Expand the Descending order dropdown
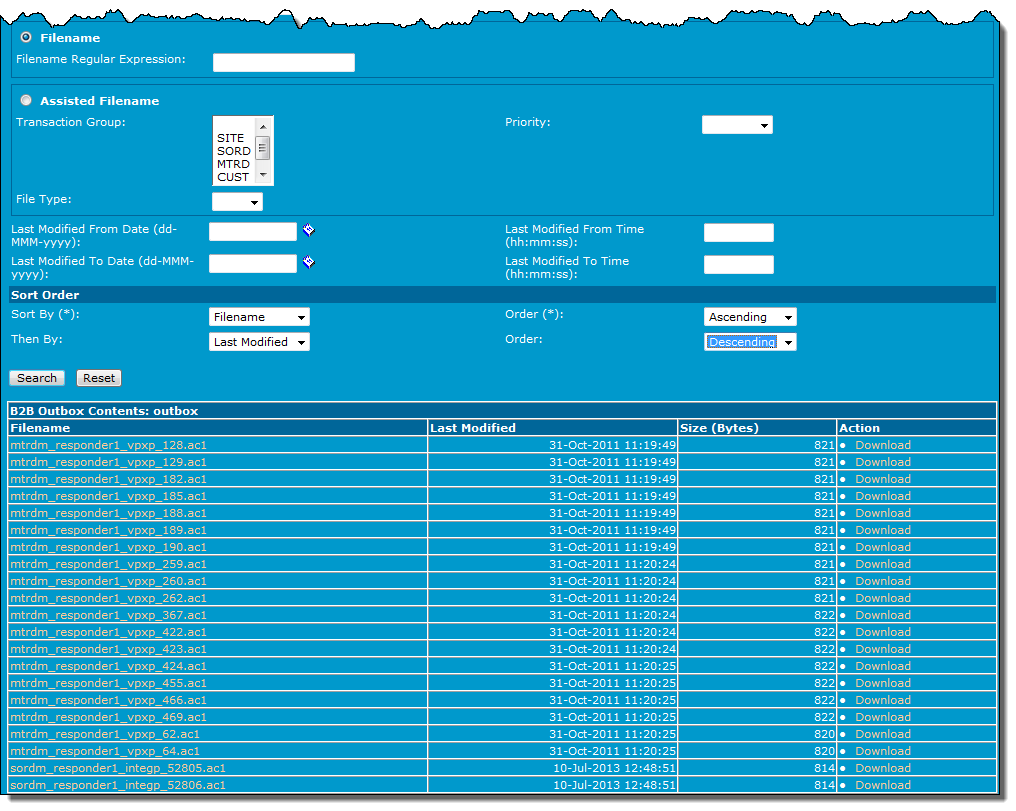The image size is (1016, 811). coord(750,342)
